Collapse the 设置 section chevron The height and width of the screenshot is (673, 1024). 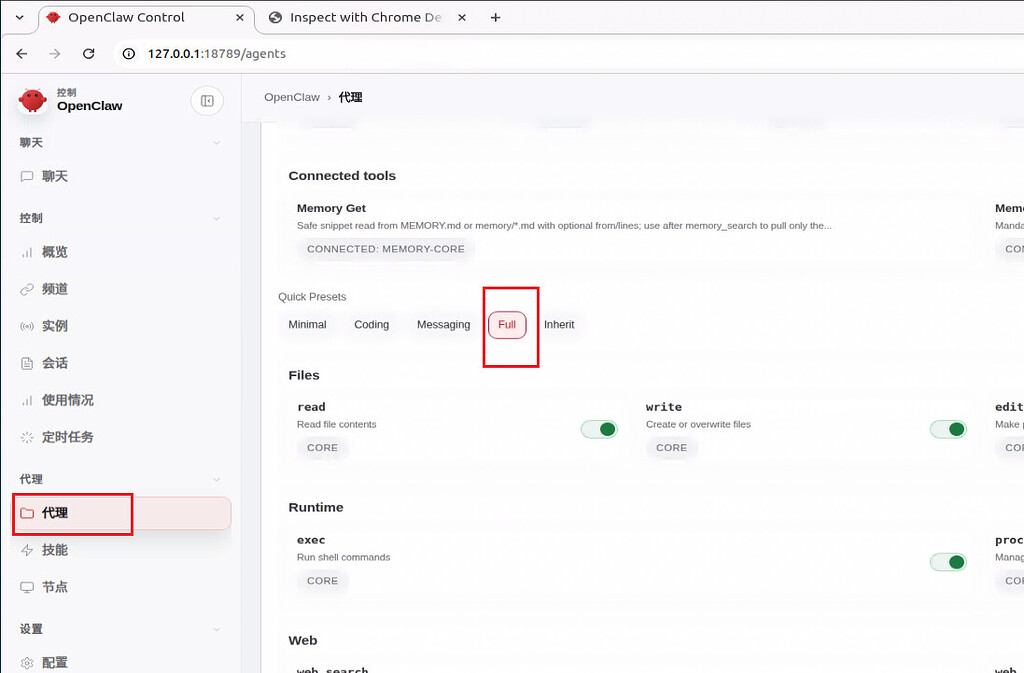(x=217, y=629)
